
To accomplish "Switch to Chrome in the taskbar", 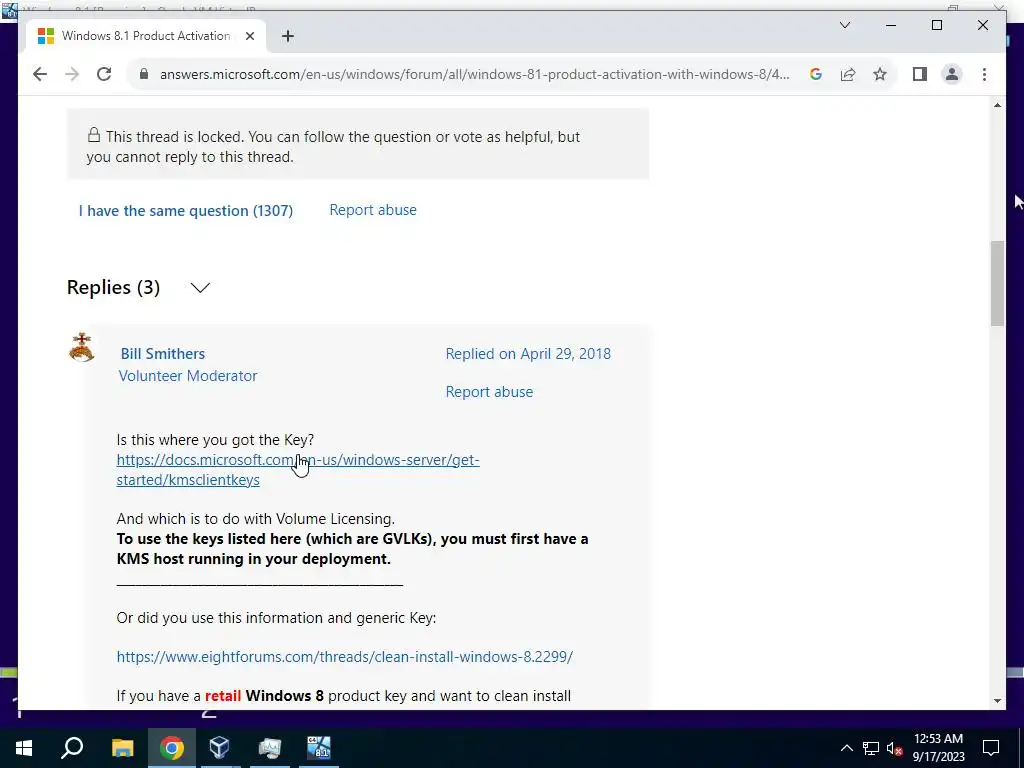I will pyautogui.click(x=172, y=748).
